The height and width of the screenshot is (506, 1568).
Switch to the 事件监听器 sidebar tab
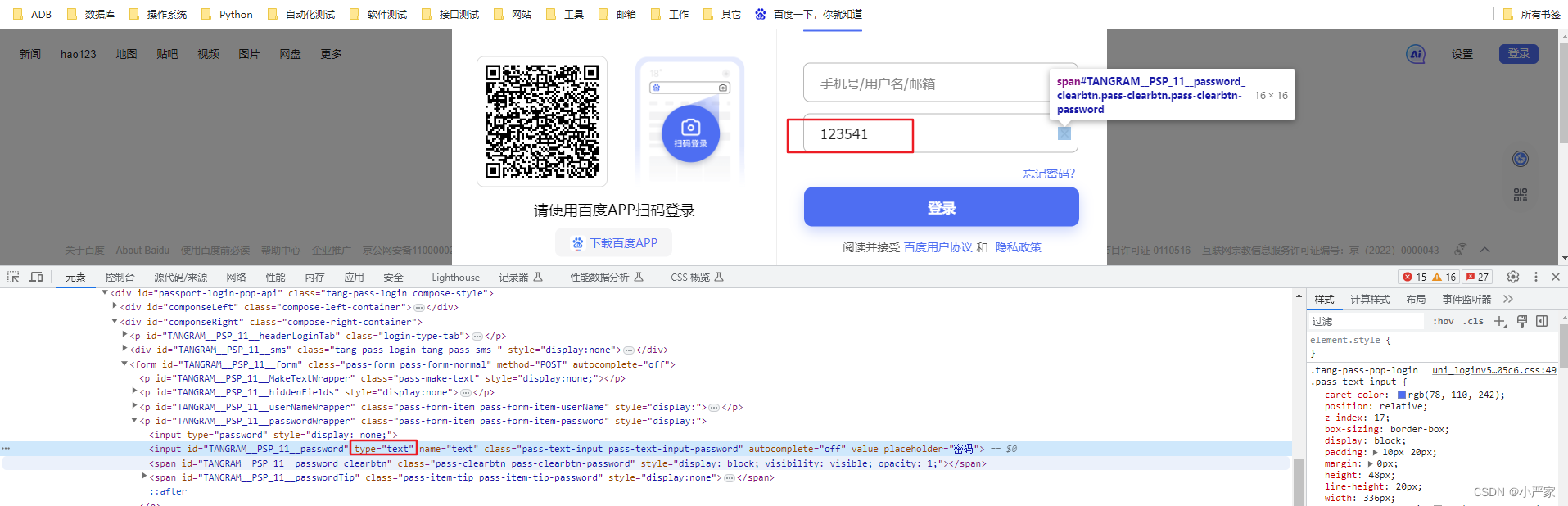[x=1466, y=299]
